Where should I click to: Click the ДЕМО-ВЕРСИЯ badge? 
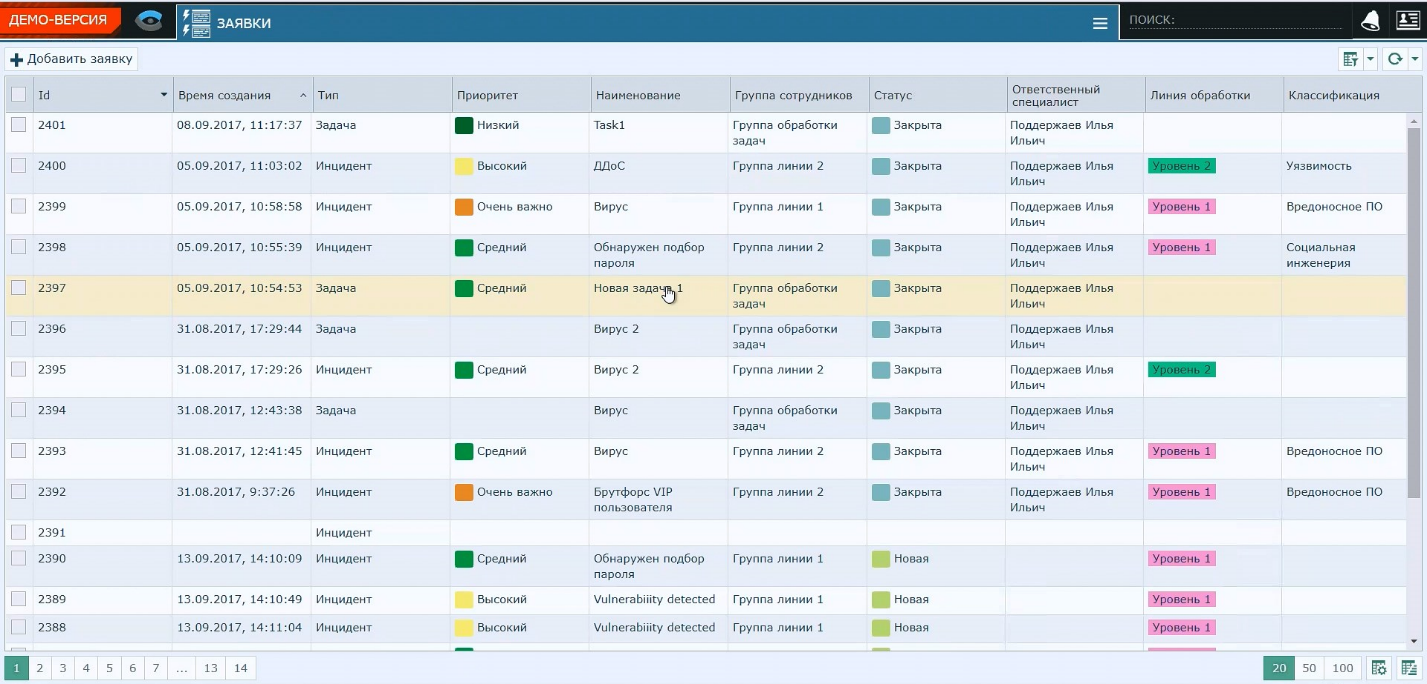click(58, 20)
